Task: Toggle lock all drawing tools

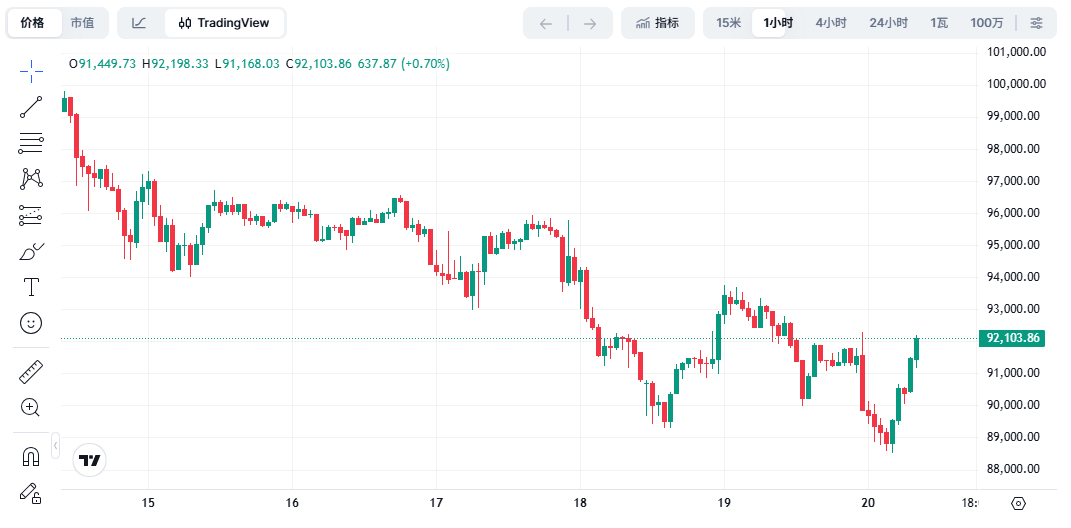Action: point(31,492)
